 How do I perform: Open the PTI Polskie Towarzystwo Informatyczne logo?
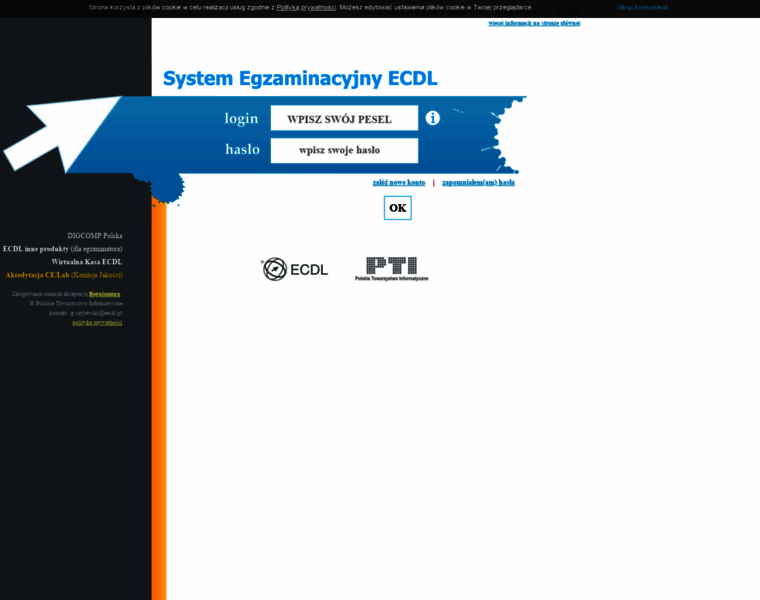pyautogui.click(x=392, y=269)
